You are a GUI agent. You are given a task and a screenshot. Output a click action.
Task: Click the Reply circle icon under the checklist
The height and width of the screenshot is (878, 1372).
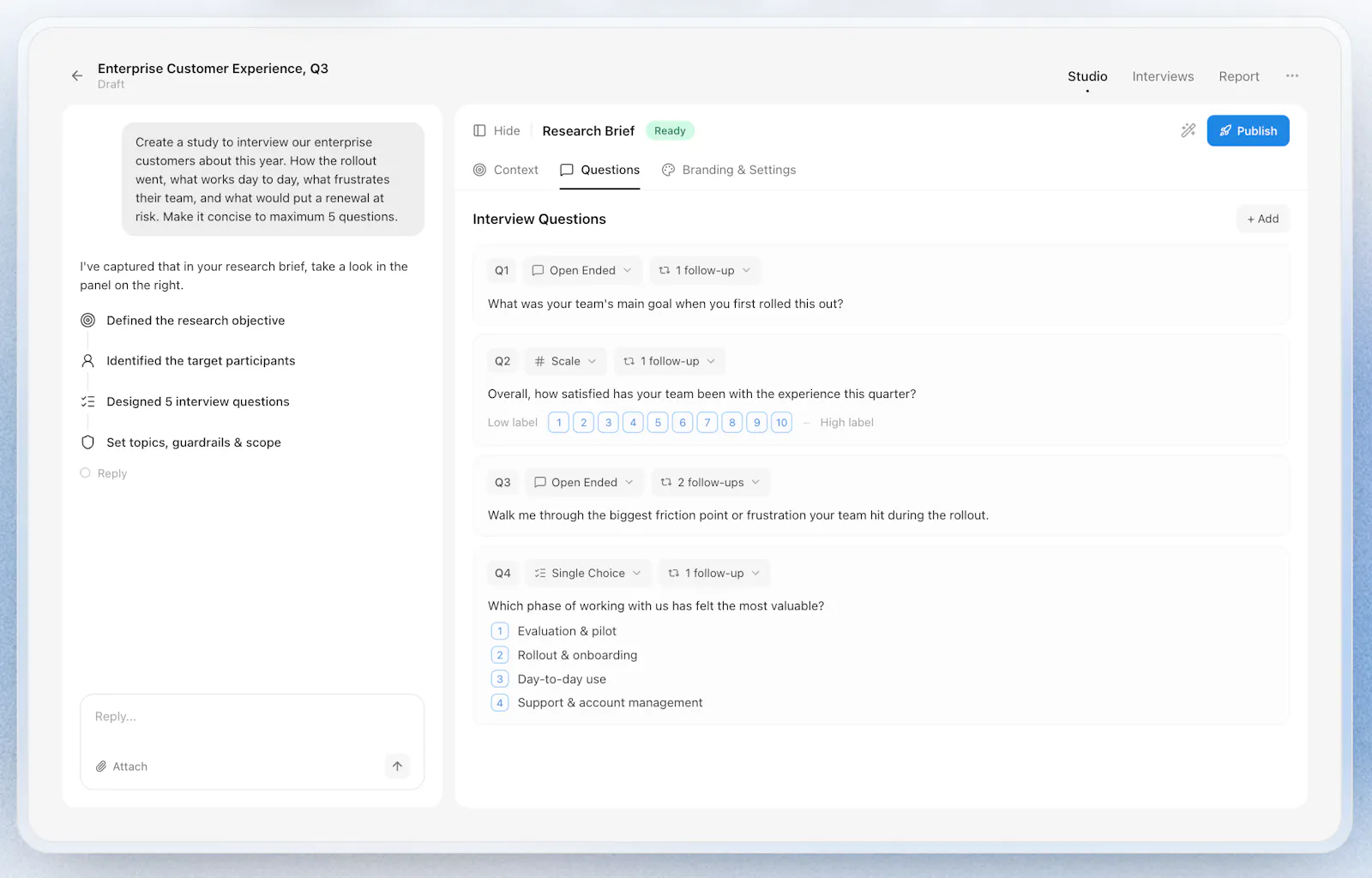point(85,473)
